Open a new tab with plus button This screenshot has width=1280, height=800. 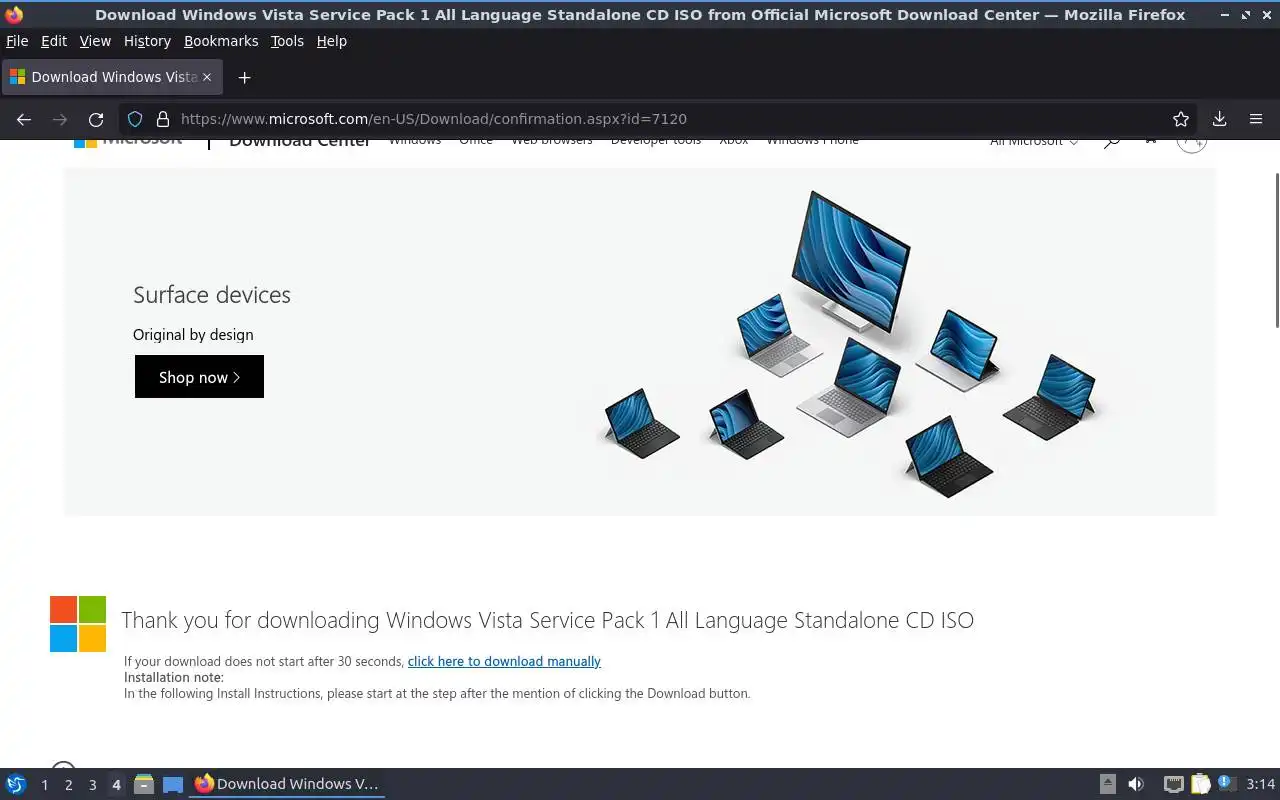[244, 77]
